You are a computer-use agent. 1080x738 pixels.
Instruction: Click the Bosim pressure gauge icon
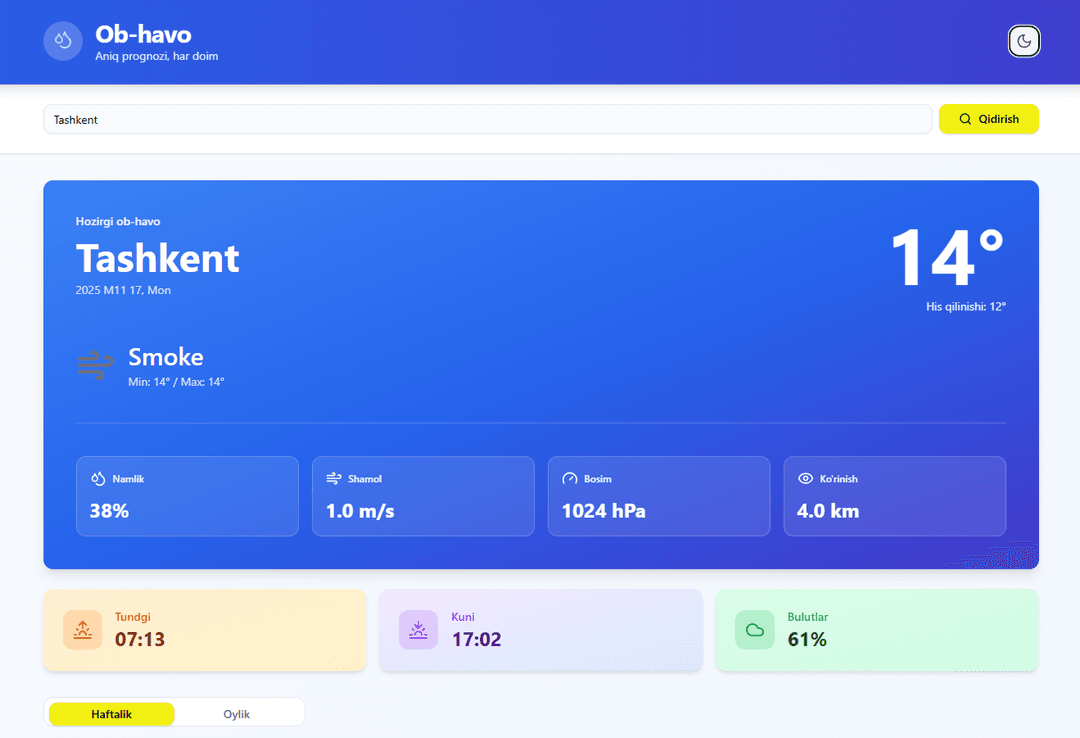click(569, 478)
